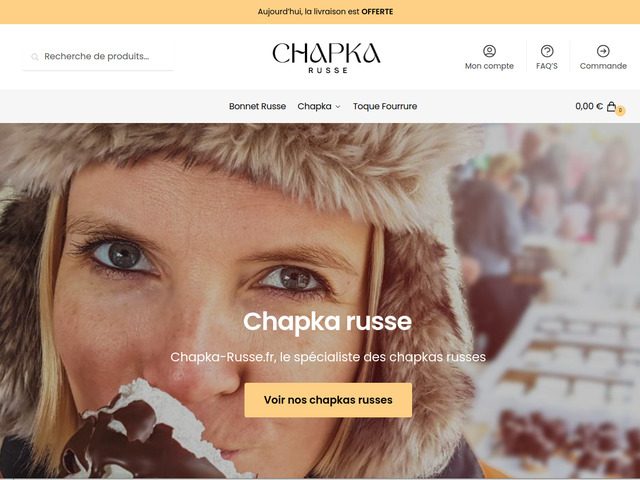
Task: Open the 'Chapka' menu item
Action: [x=314, y=106]
